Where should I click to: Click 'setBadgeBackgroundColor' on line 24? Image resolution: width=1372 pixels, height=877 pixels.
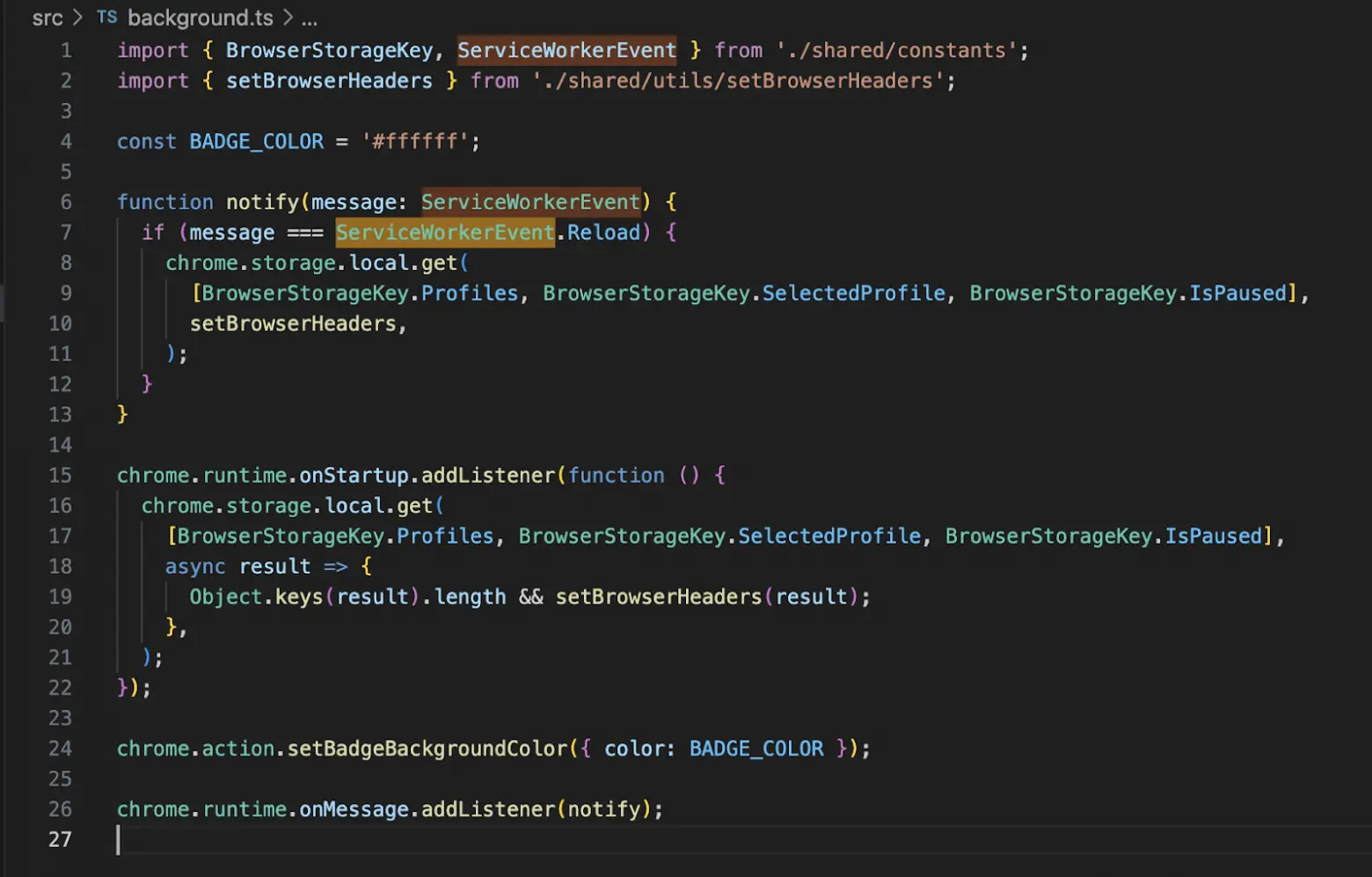click(x=427, y=749)
